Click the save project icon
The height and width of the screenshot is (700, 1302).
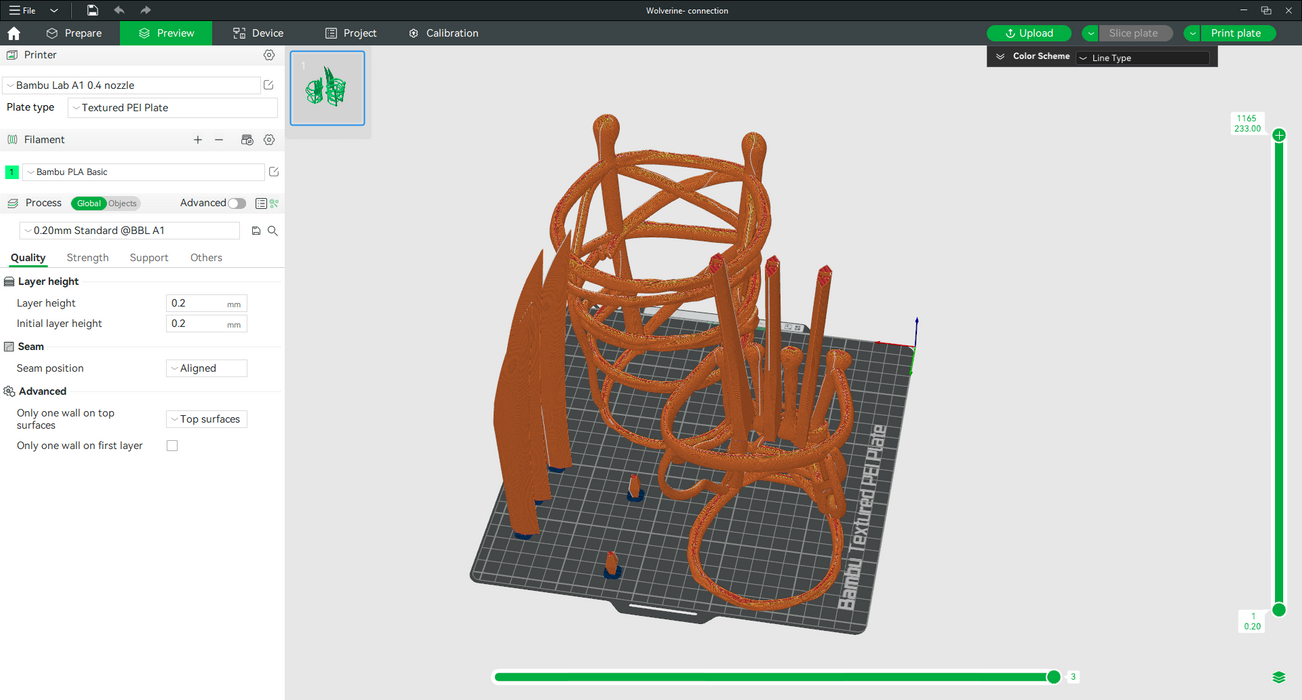click(x=92, y=10)
